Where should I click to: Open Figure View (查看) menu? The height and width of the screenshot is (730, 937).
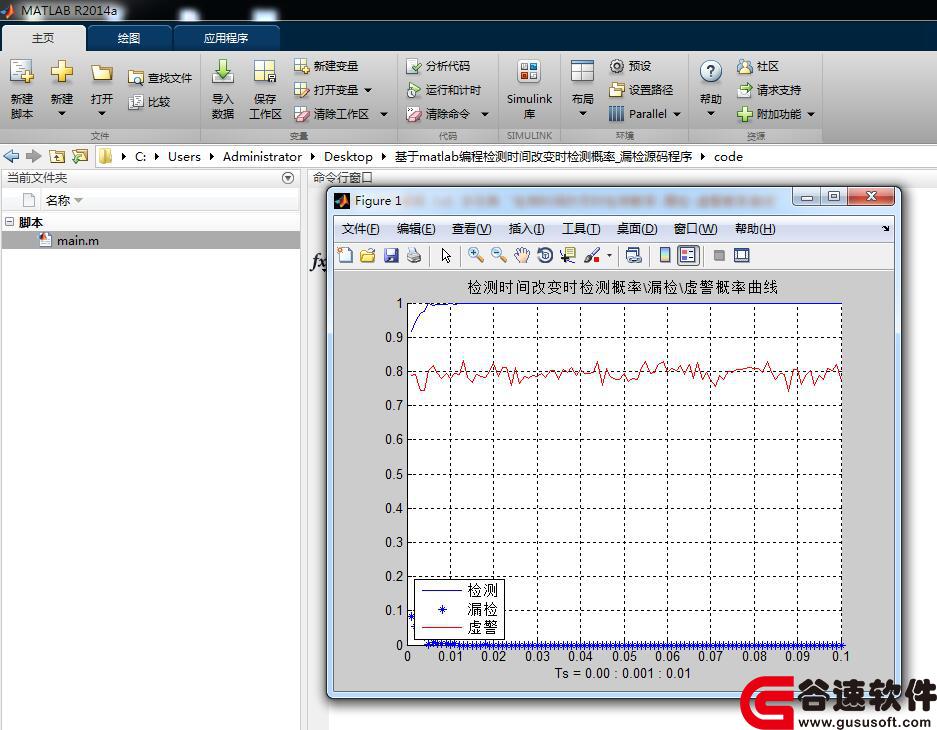[471, 229]
